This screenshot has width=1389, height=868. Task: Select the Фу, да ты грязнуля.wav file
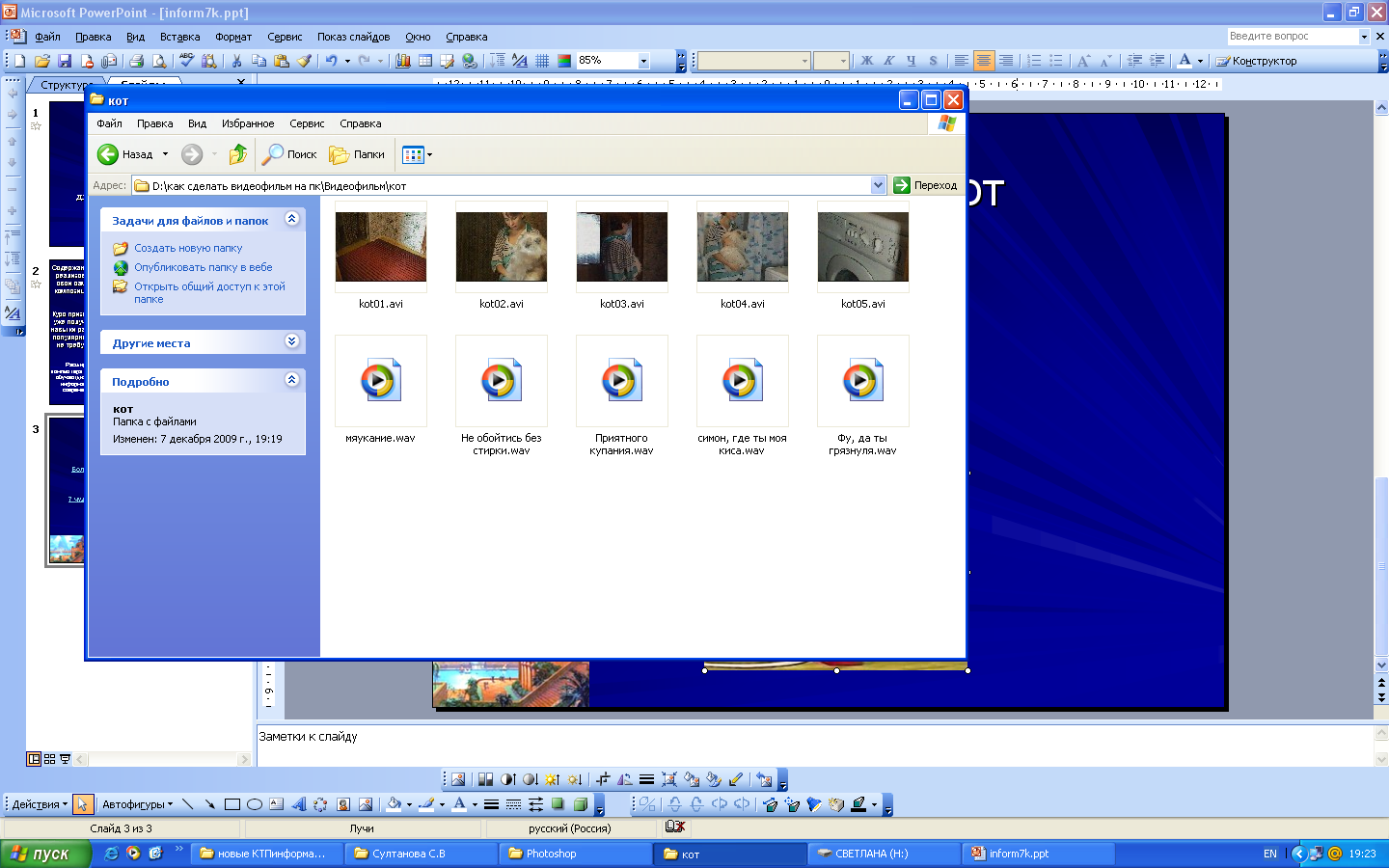863,395
